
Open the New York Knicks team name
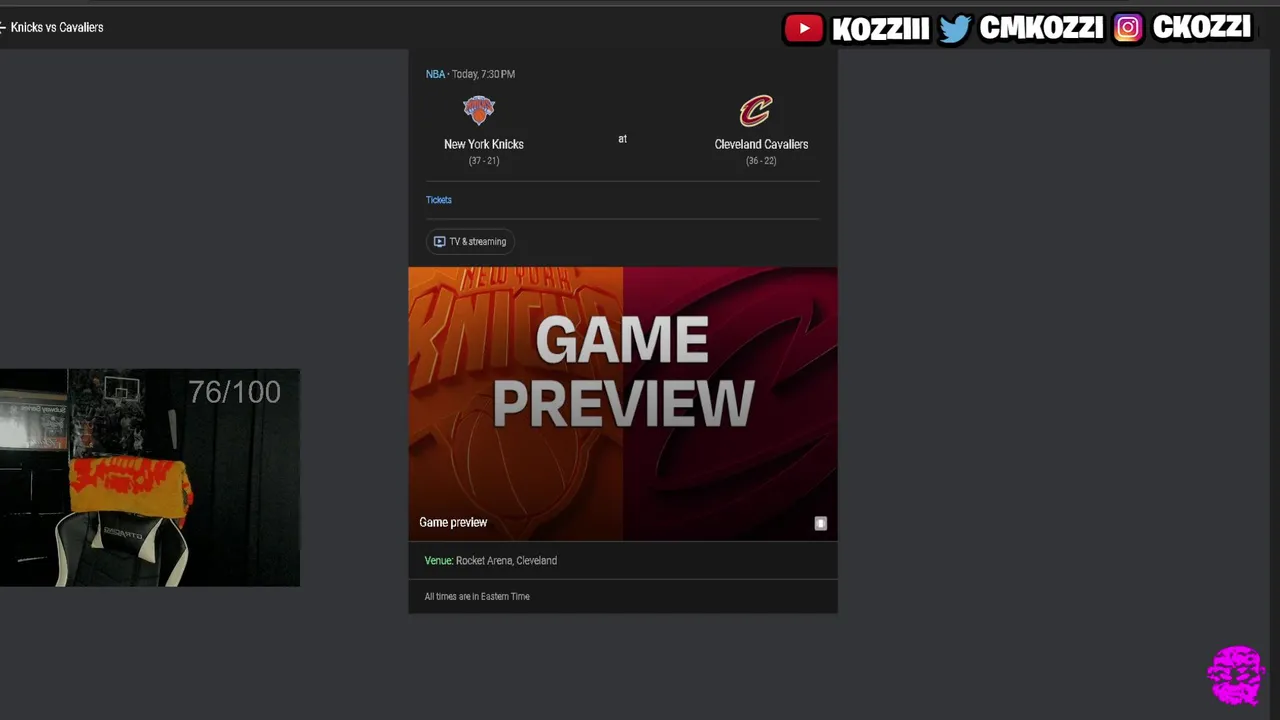[484, 144]
